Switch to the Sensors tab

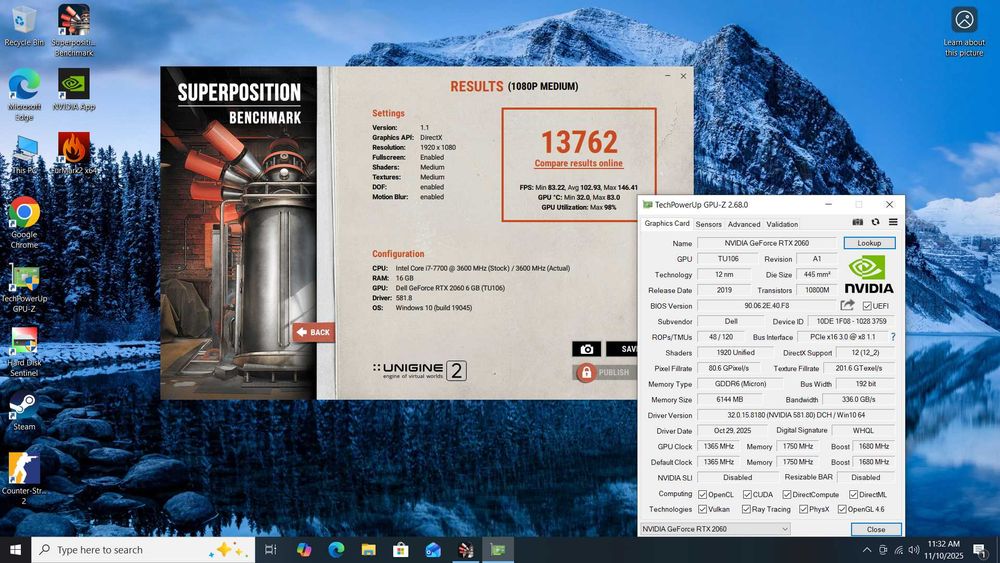coord(708,224)
